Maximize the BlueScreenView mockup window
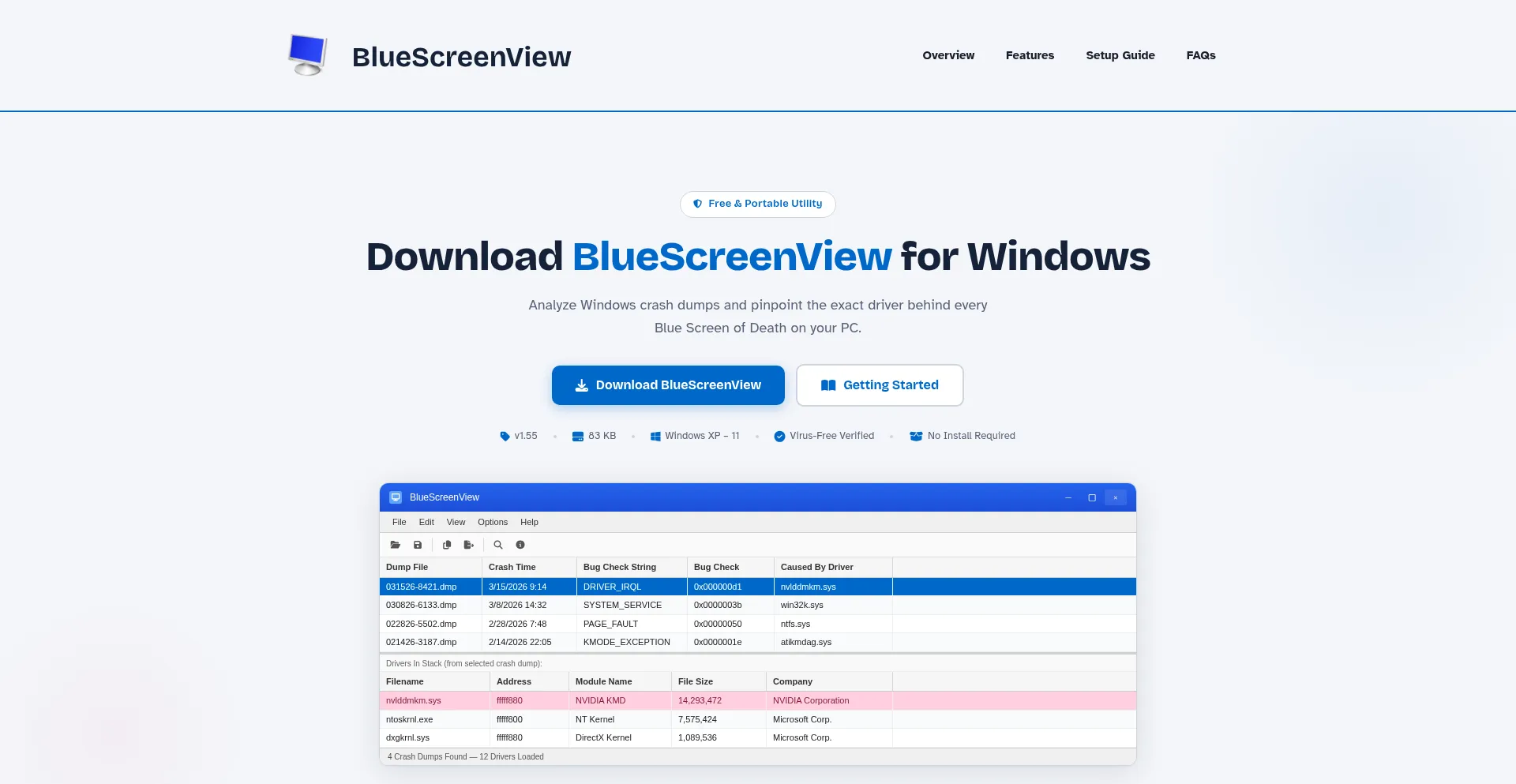1516x784 pixels. click(1092, 497)
